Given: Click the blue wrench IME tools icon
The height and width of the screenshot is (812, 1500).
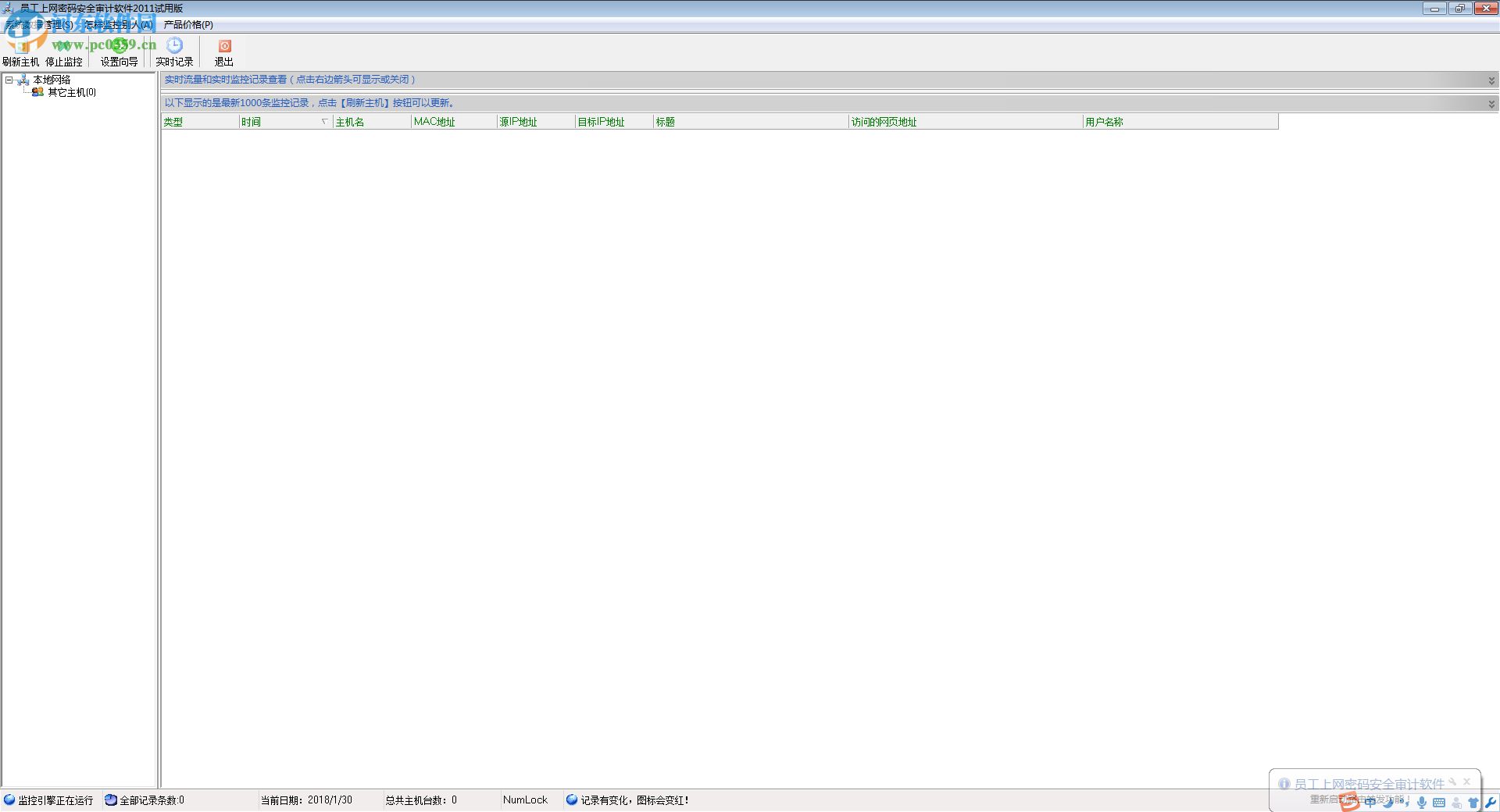Looking at the screenshot, I should click(1491, 802).
